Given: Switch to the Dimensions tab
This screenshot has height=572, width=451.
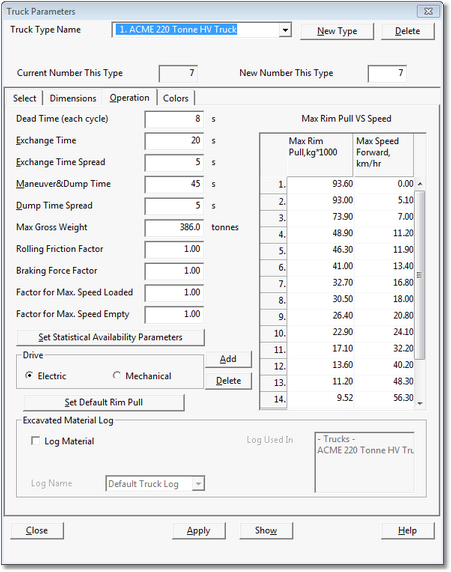Looking at the screenshot, I should pos(73,98).
